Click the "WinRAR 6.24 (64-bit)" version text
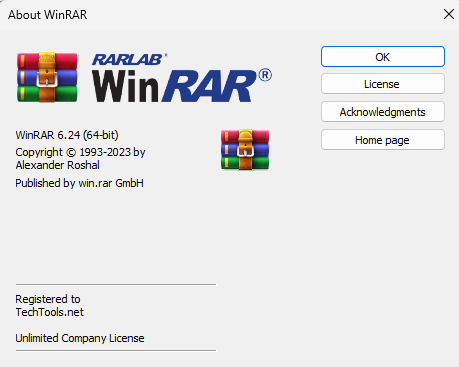This screenshot has width=459, height=367. tap(67, 135)
